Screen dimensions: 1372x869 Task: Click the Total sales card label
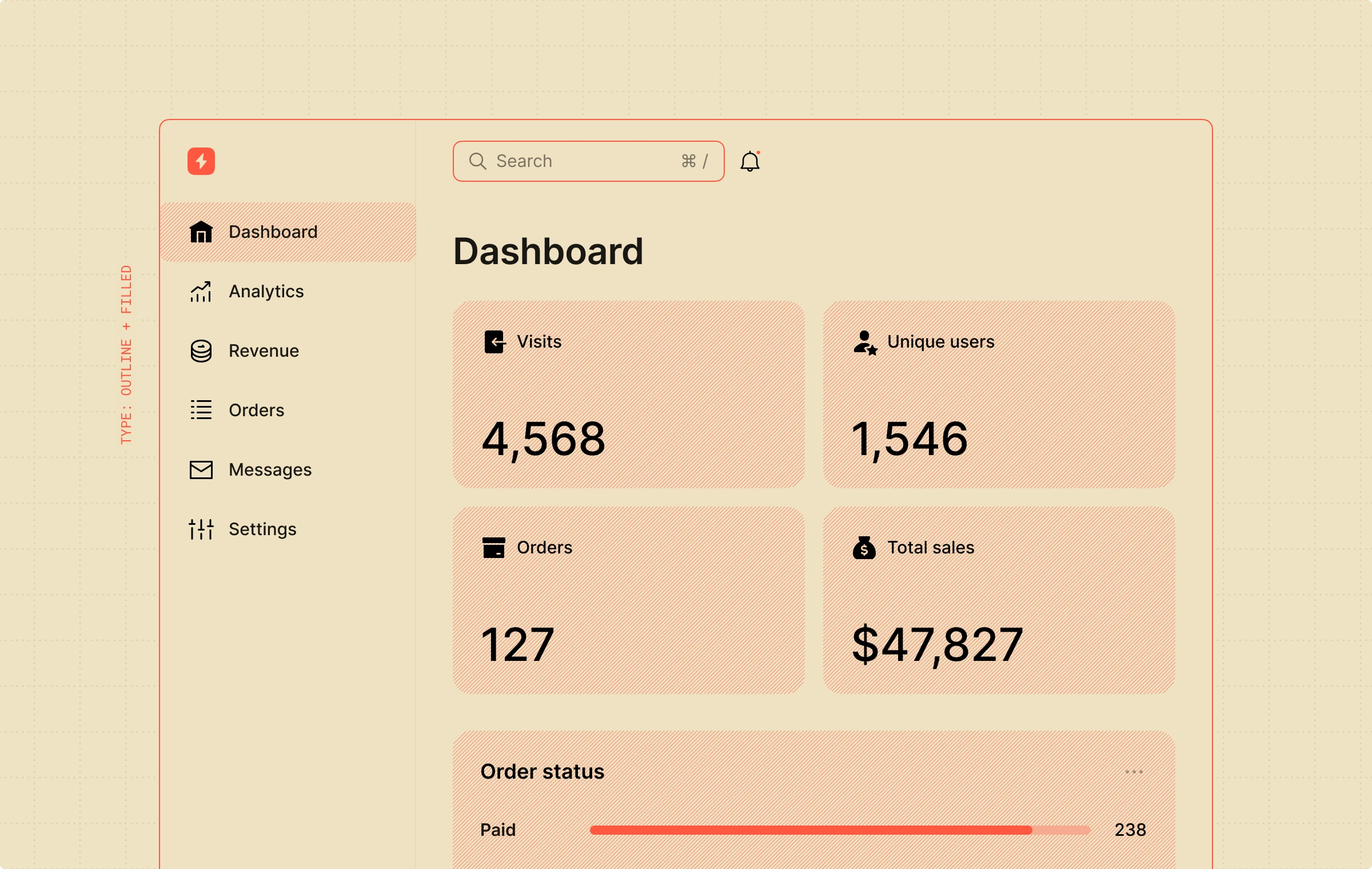coord(931,548)
